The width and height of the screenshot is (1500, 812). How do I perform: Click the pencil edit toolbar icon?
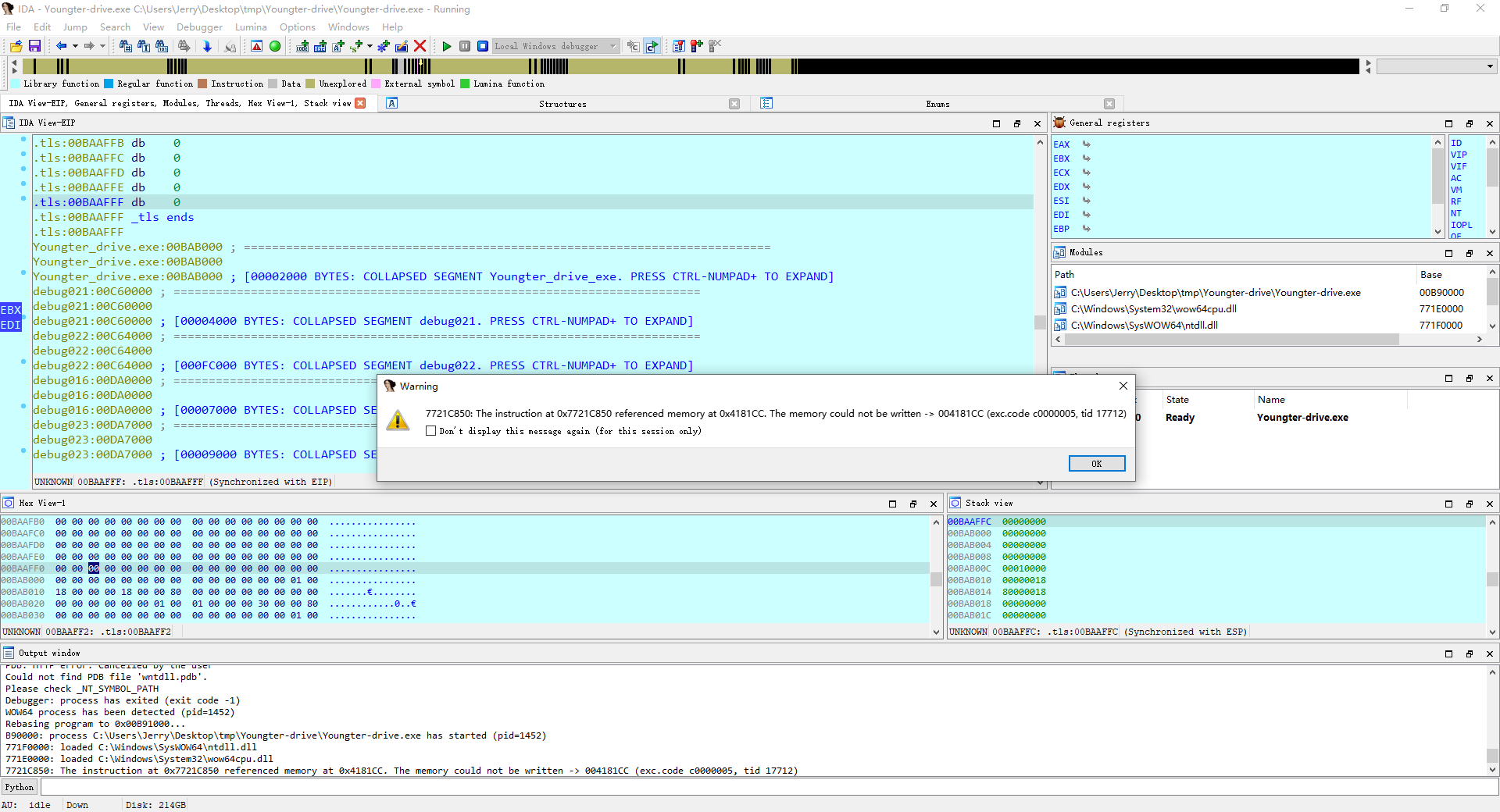[x=402, y=46]
